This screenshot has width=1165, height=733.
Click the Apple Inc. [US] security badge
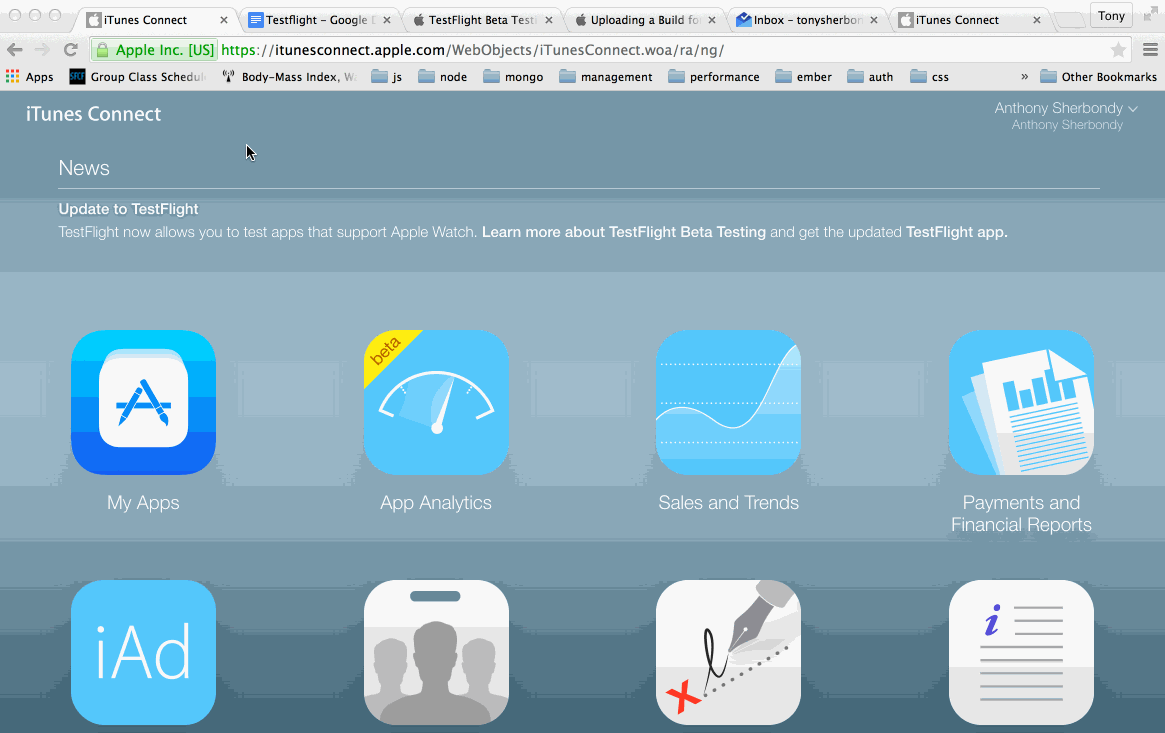(155, 50)
